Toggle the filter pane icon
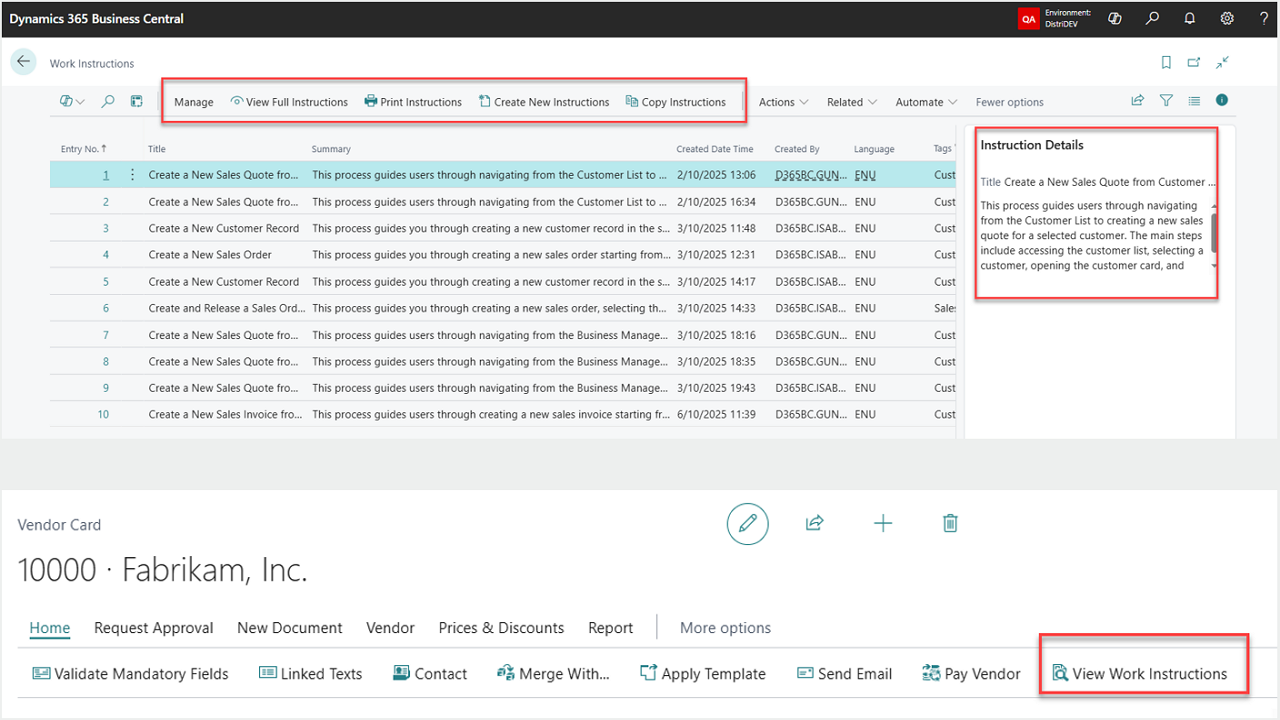 click(1166, 100)
